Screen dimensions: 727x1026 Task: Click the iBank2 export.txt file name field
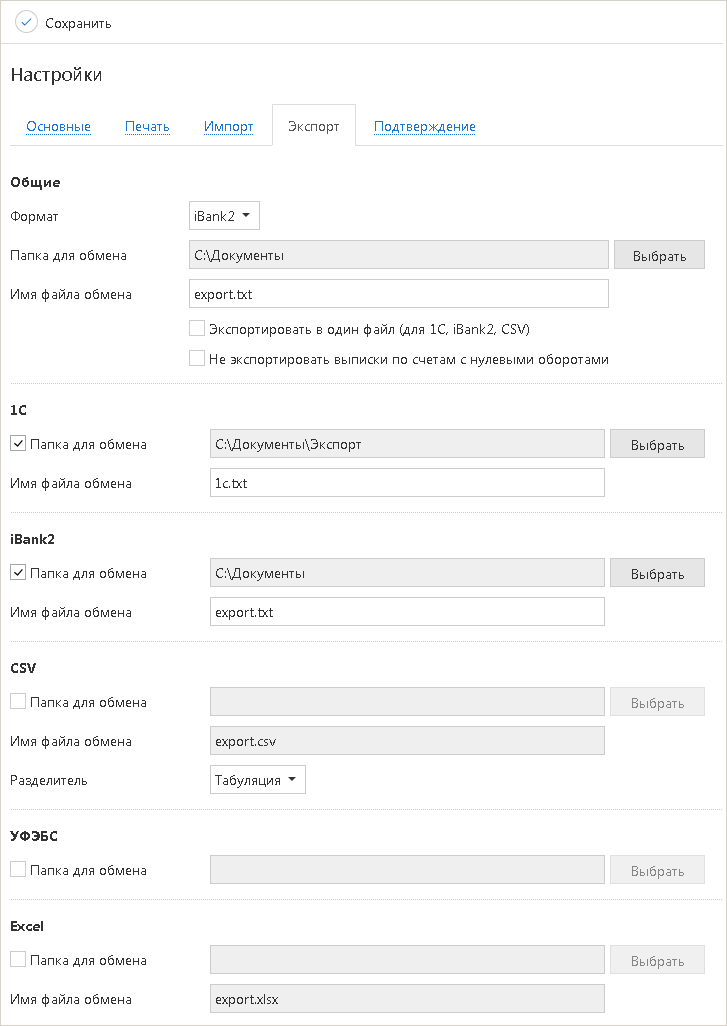[407, 612]
